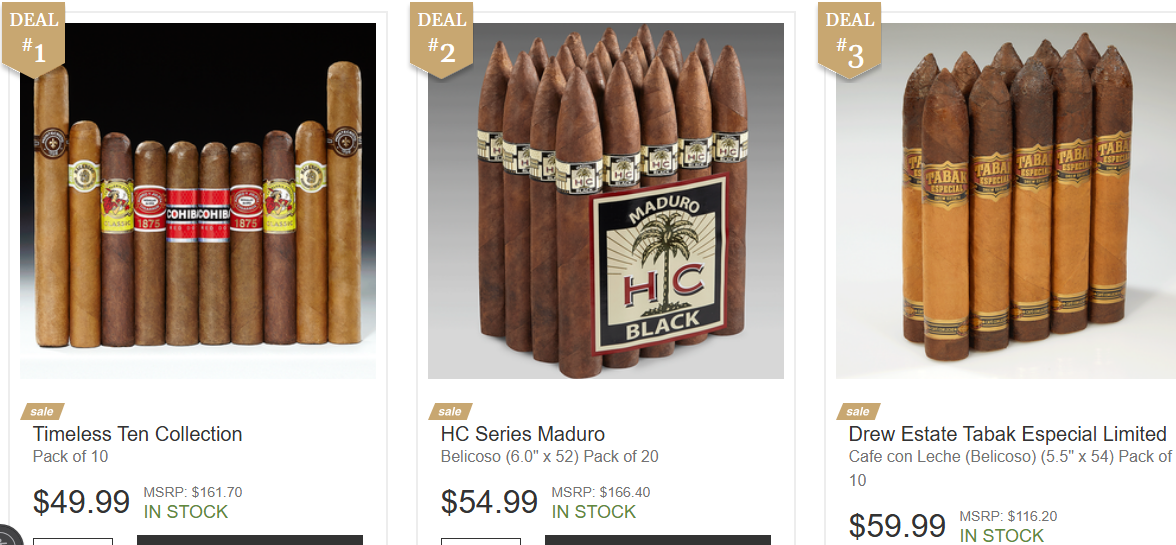Open Drew Estate Tabak Especial Limited title
Screen dimensions: 1176x545
point(1007,434)
